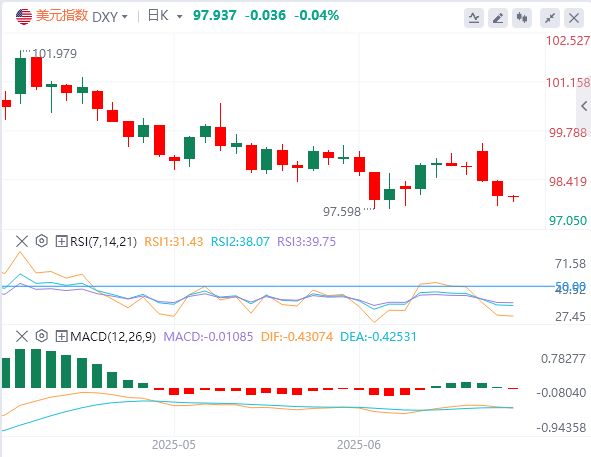The image size is (591, 457).
Task: Click the 2025-05 date axis label
Action: pyautogui.click(x=174, y=445)
